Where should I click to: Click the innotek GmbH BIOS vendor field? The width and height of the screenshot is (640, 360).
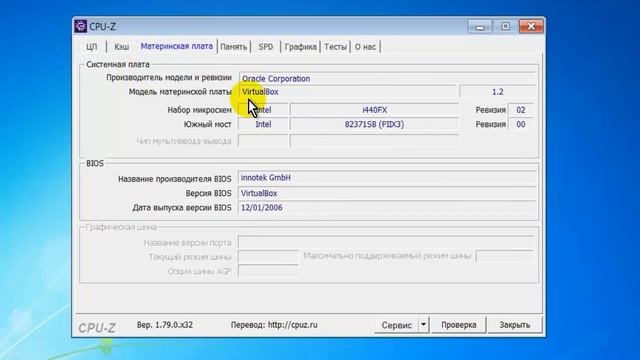click(387, 178)
